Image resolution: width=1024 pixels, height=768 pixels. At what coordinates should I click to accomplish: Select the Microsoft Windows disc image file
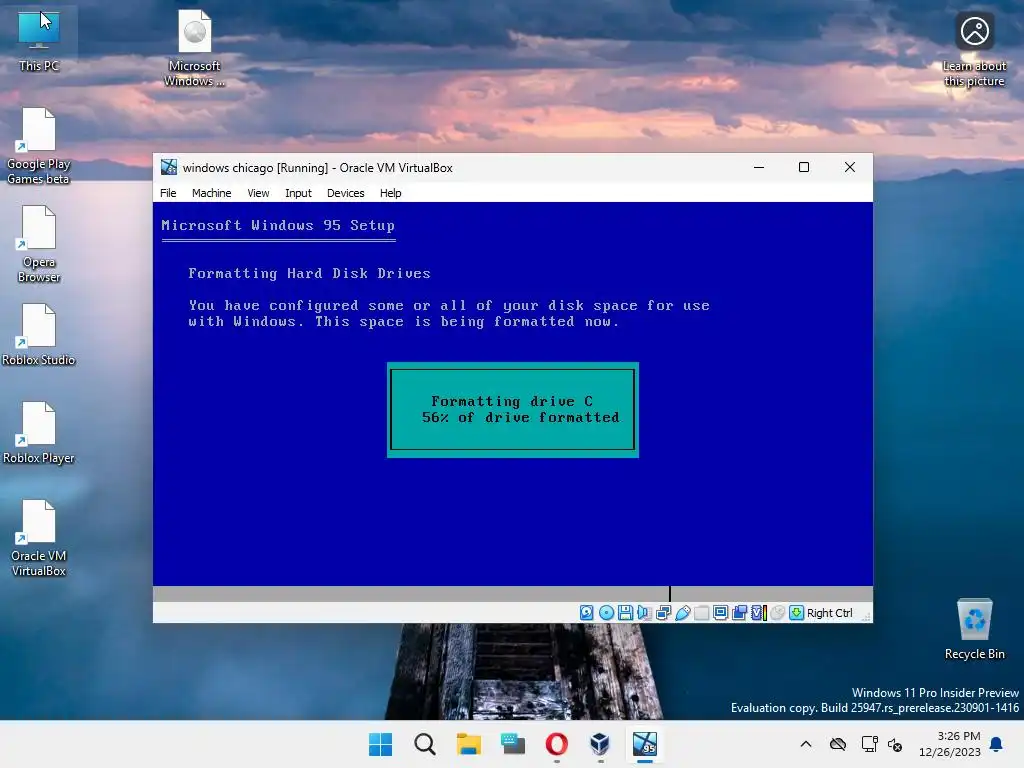pos(195,48)
